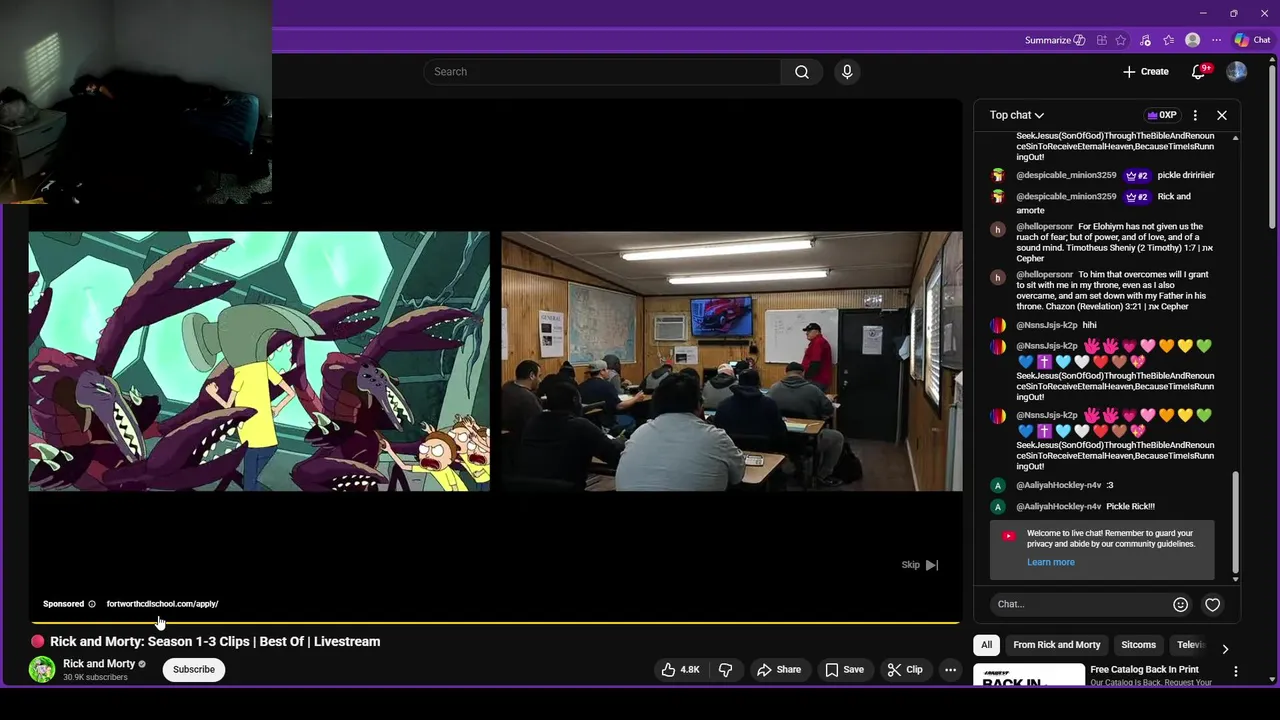Viewport: 1280px width, 720px height.
Task: Open live chat options three-dot menu
Action: [1195, 115]
